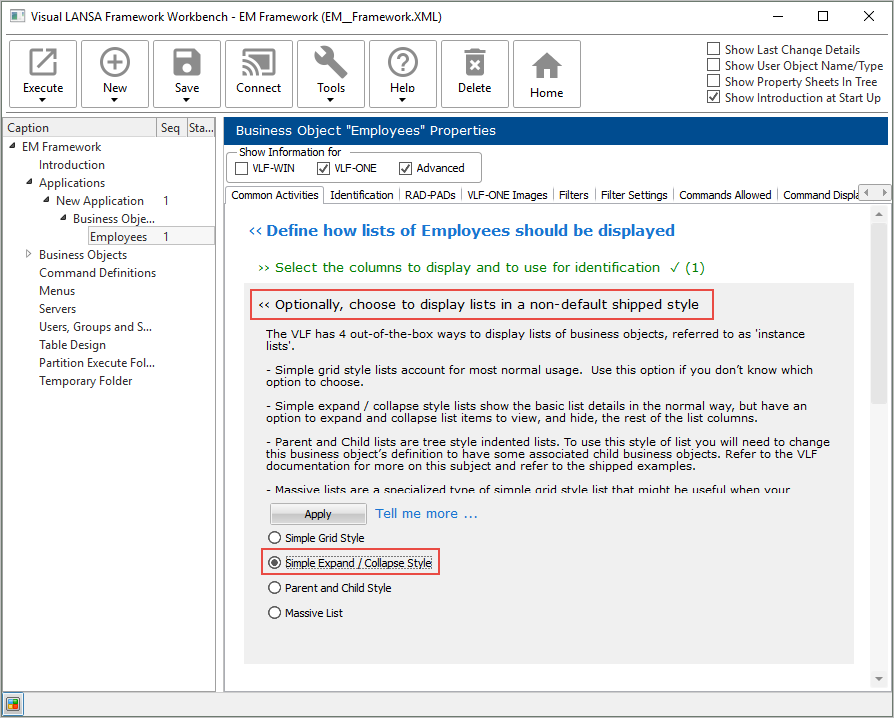The height and width of the screenshot is (718, 894).
Task: Select Table Design tree item
Action: pos(72,345)
